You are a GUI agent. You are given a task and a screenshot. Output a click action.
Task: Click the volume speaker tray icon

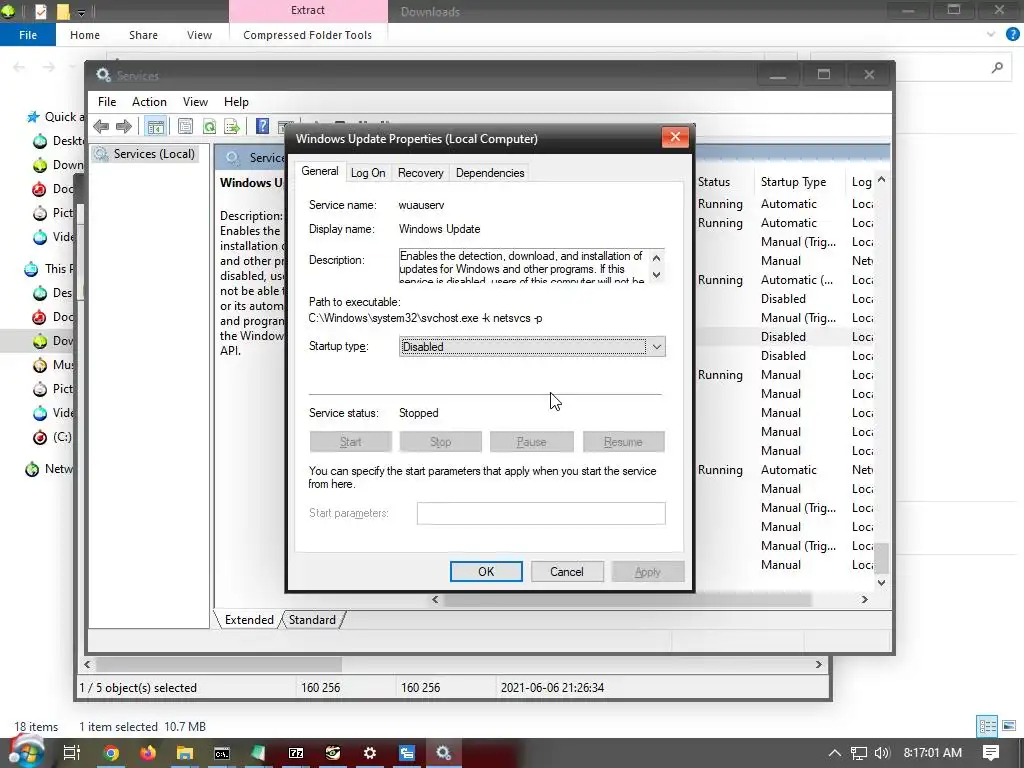point(882,753)
